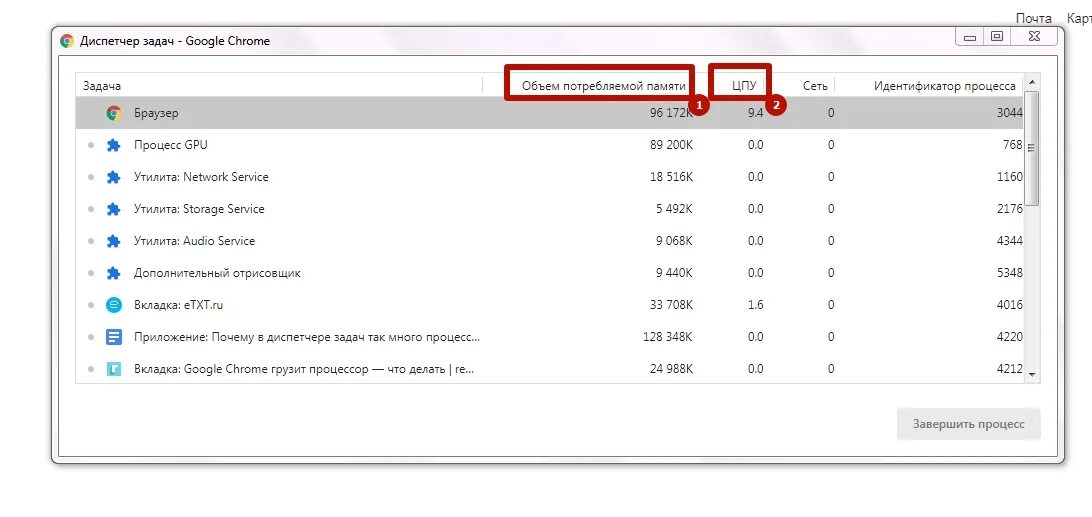Viewport: 1092px width, 517px height.
Task: Click the puzzle icon of Дополнительный отрисовщик
Action: point(114,273)
